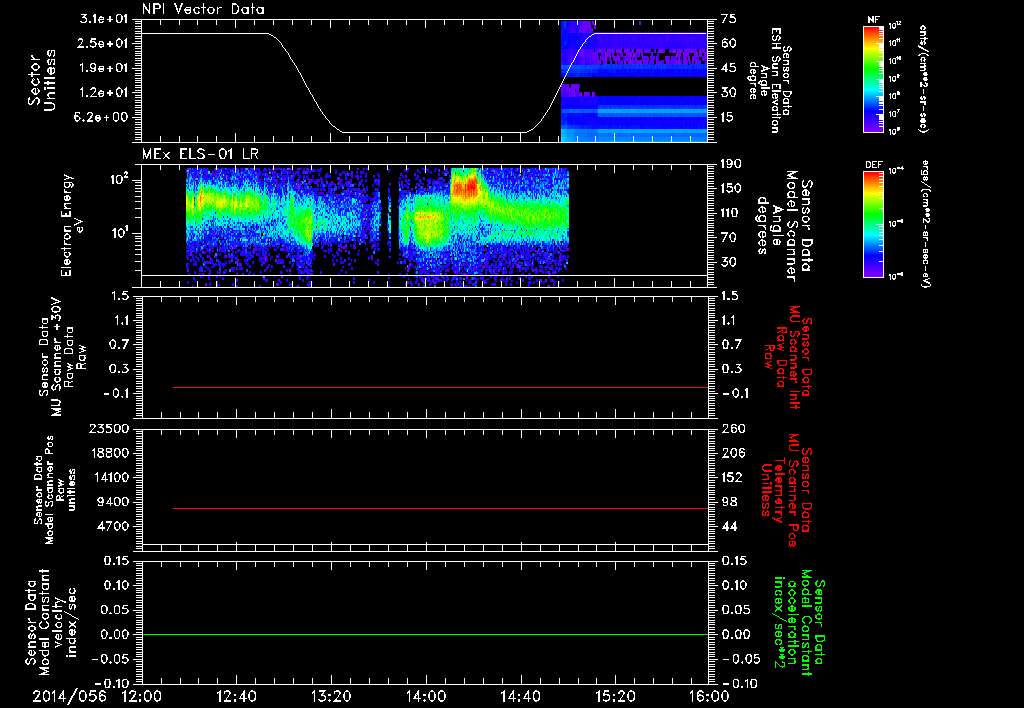The height and width of the screenshot is (708, 1024).
Task: Click the 'MU Scanner +30V Raw Data' axis label
Action: coord(63,357)
